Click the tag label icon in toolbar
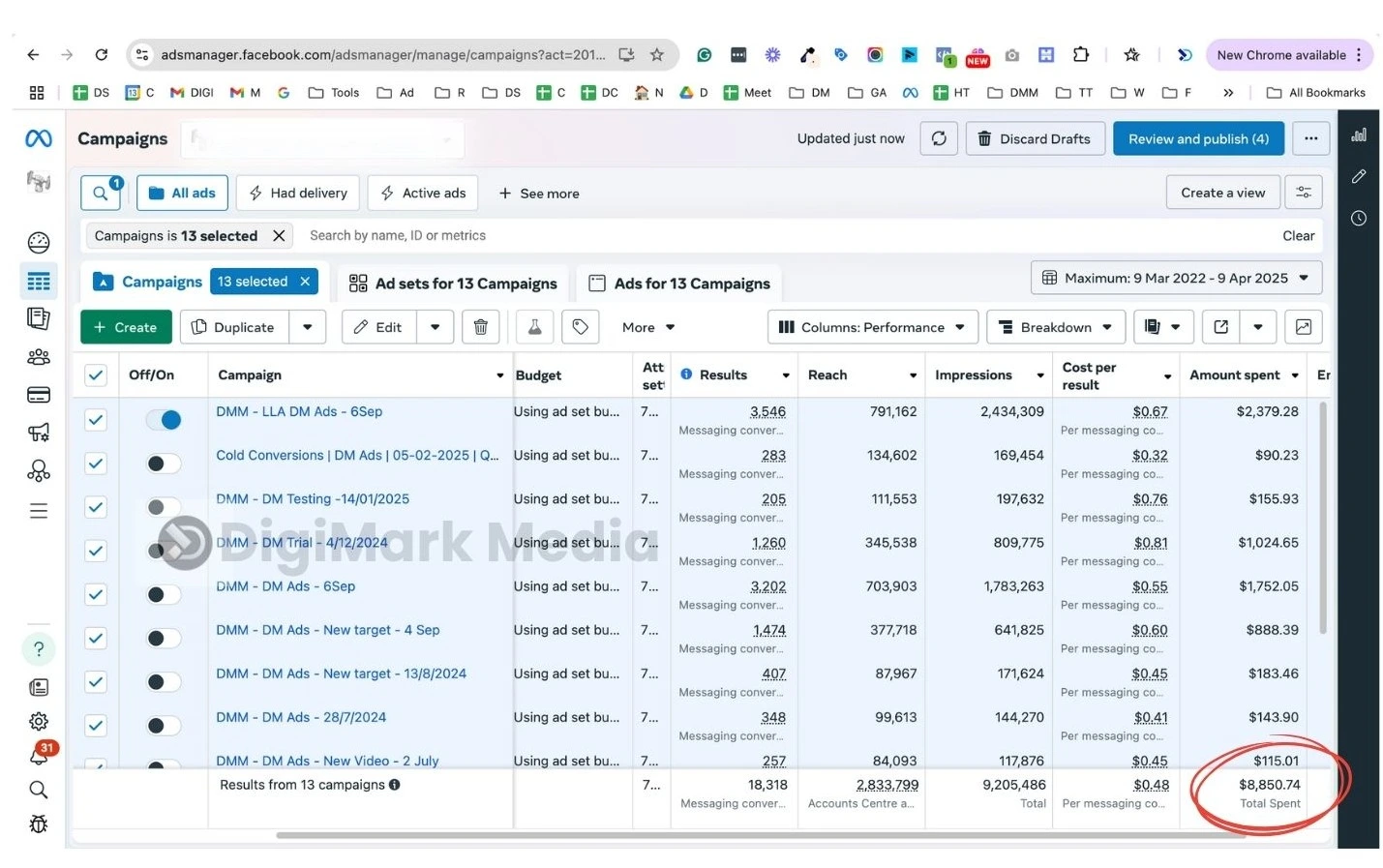Image resolution: width=1383 pixels, height=868 pixels. (580, 327)
